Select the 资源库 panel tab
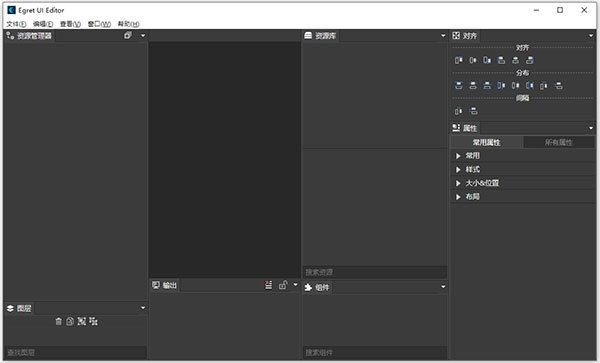600x363 pixels. coord(320,36)
